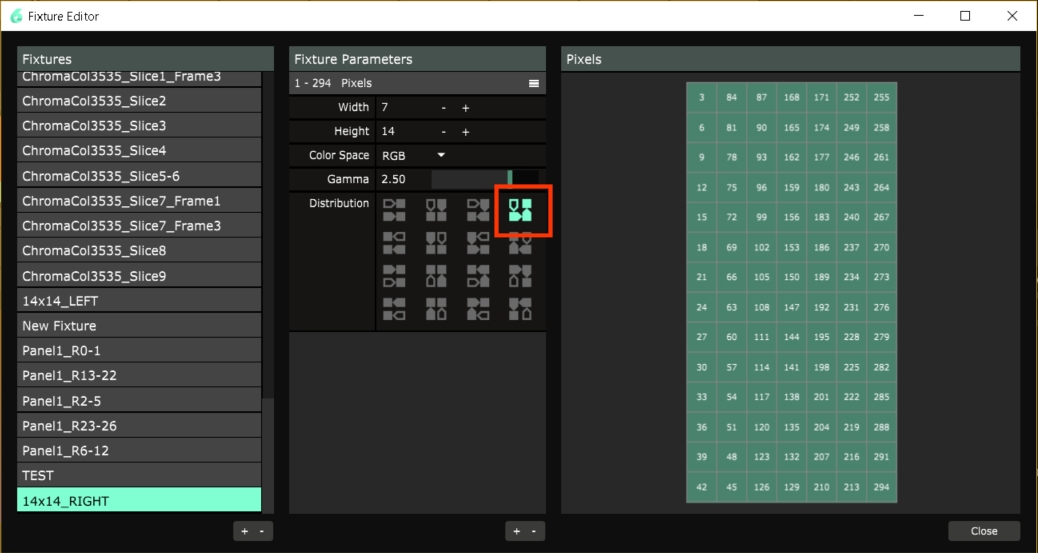Click the Width value field
The image size is (1038, 553).
click(x=404, y=107)
